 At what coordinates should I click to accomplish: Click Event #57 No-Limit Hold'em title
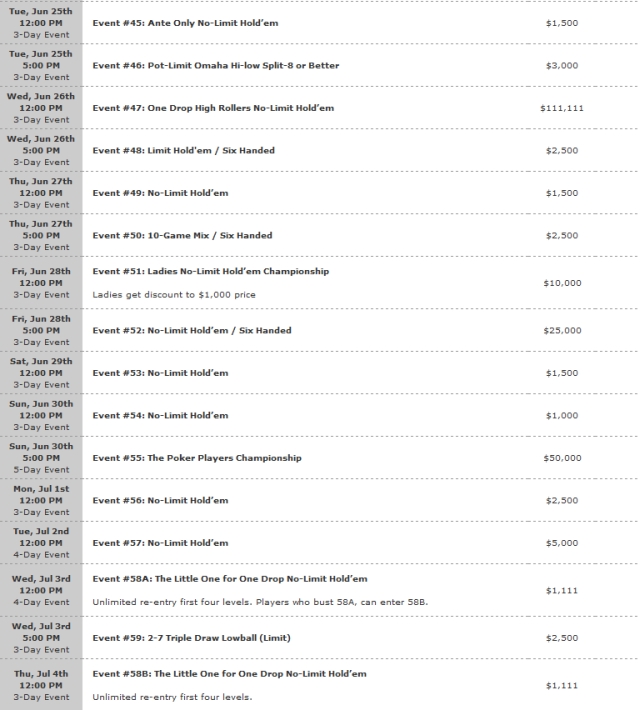click(160, 543)
